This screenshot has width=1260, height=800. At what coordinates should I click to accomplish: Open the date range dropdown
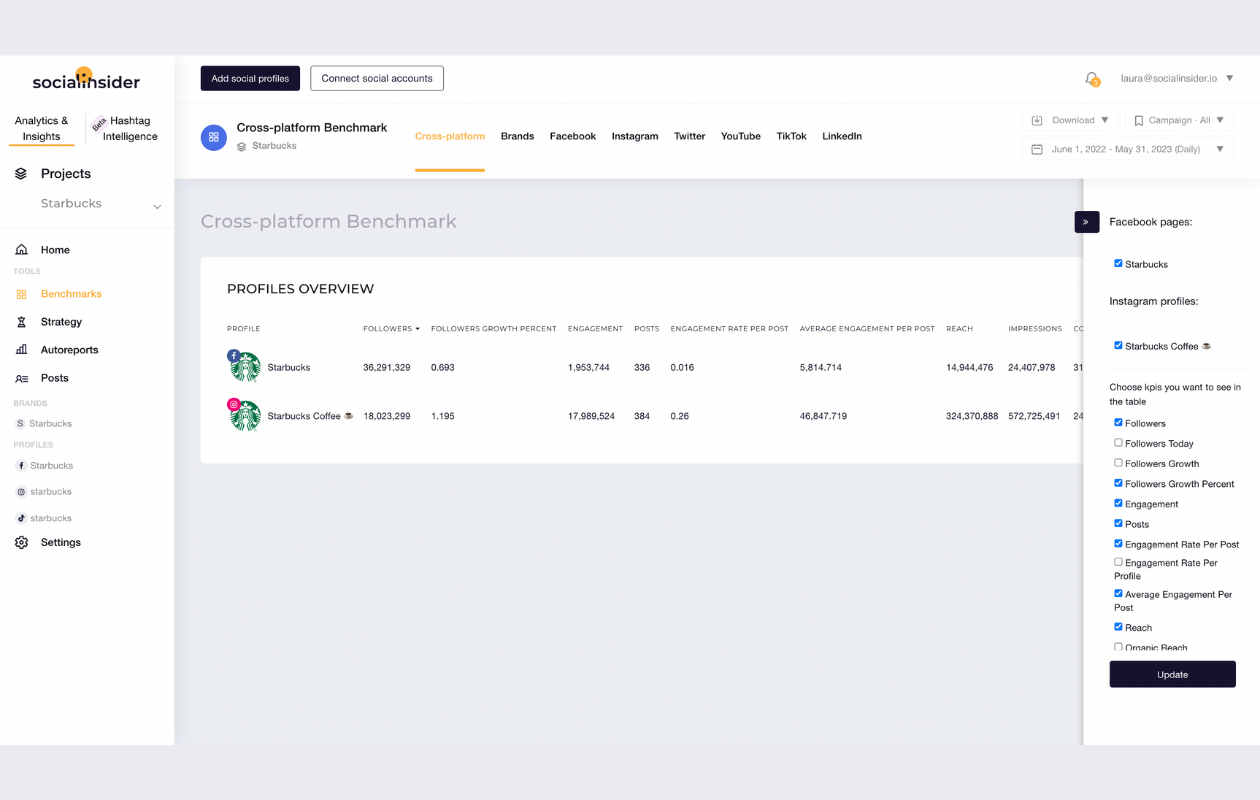[x=1127, y=149]
